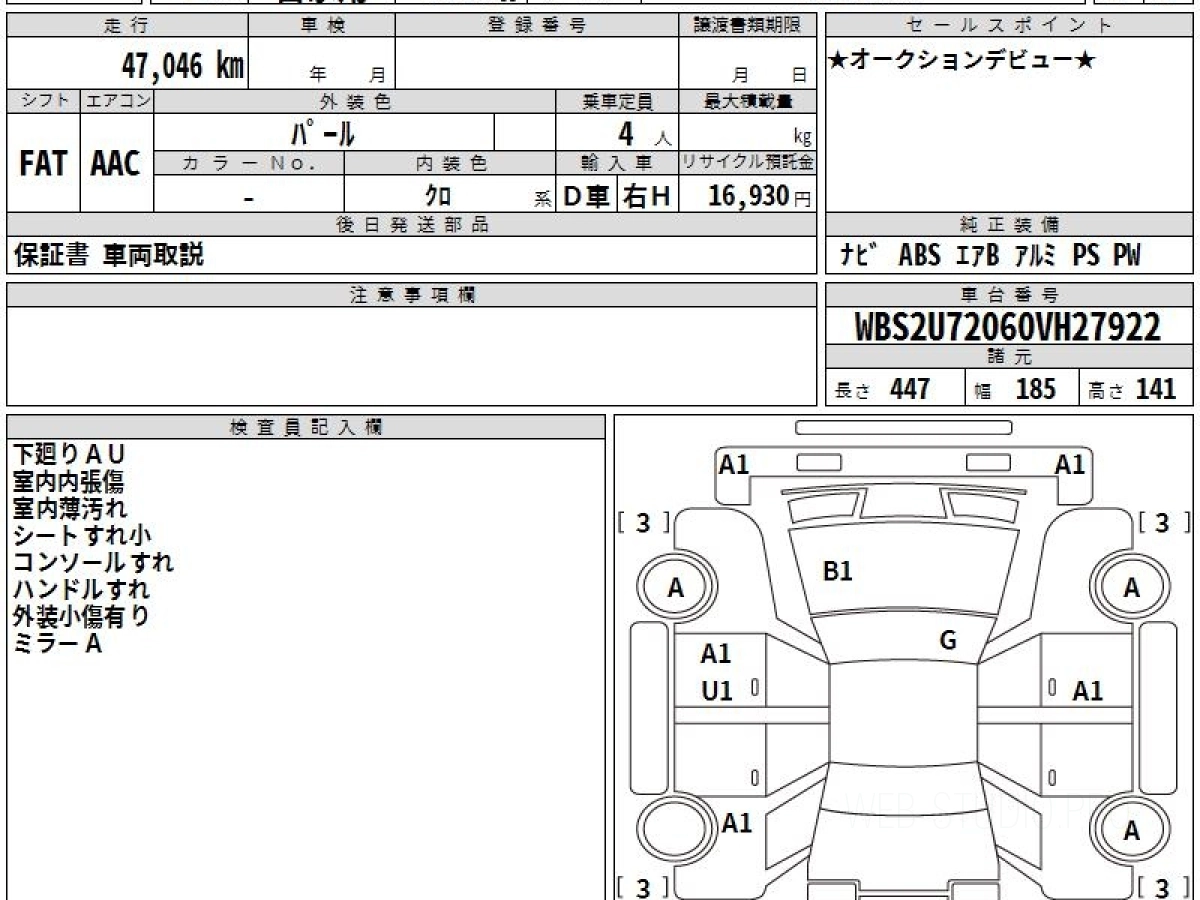Select the recycle deposit amount 16,930円
Screen dimensions: 1200x900
tap(759, 196)
